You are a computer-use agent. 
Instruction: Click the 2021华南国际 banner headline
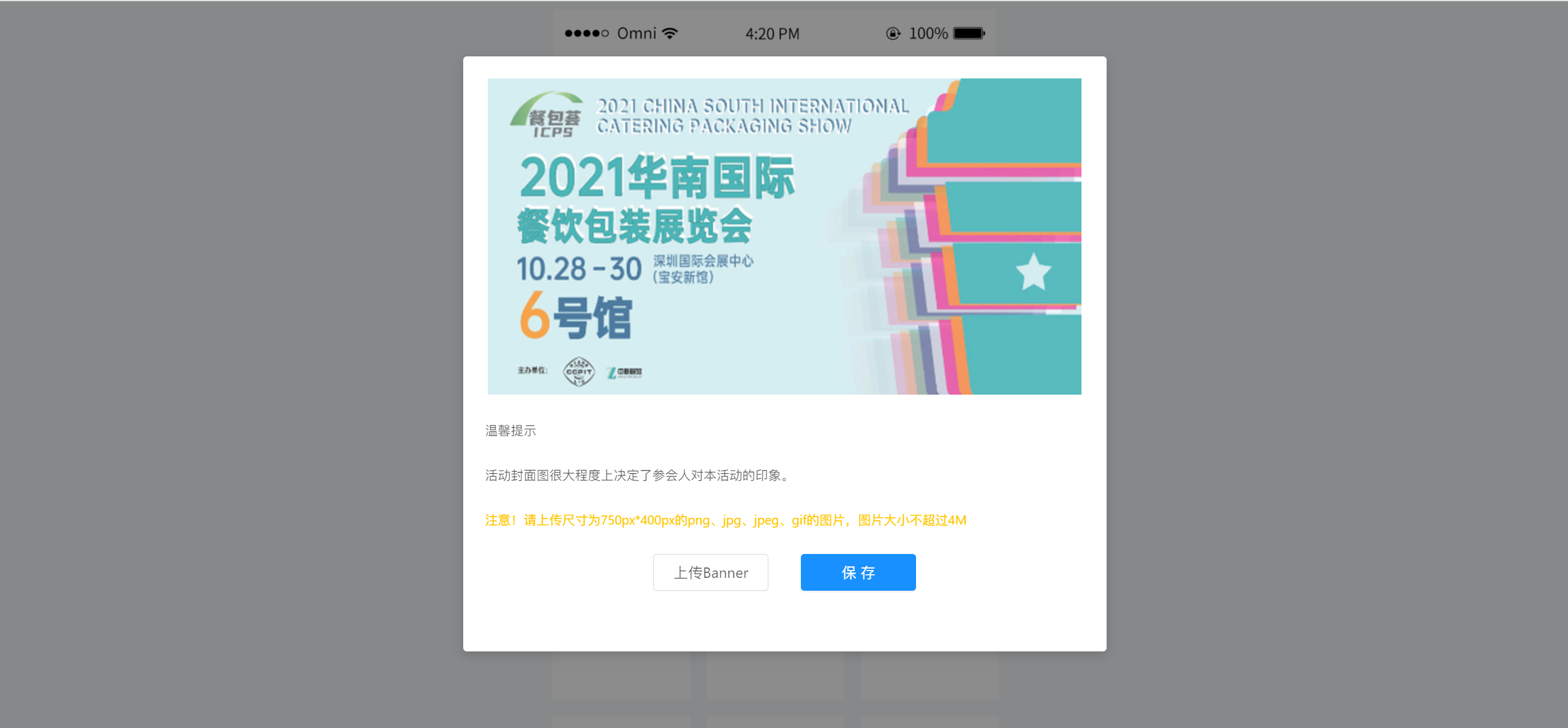tap(657, 177)
